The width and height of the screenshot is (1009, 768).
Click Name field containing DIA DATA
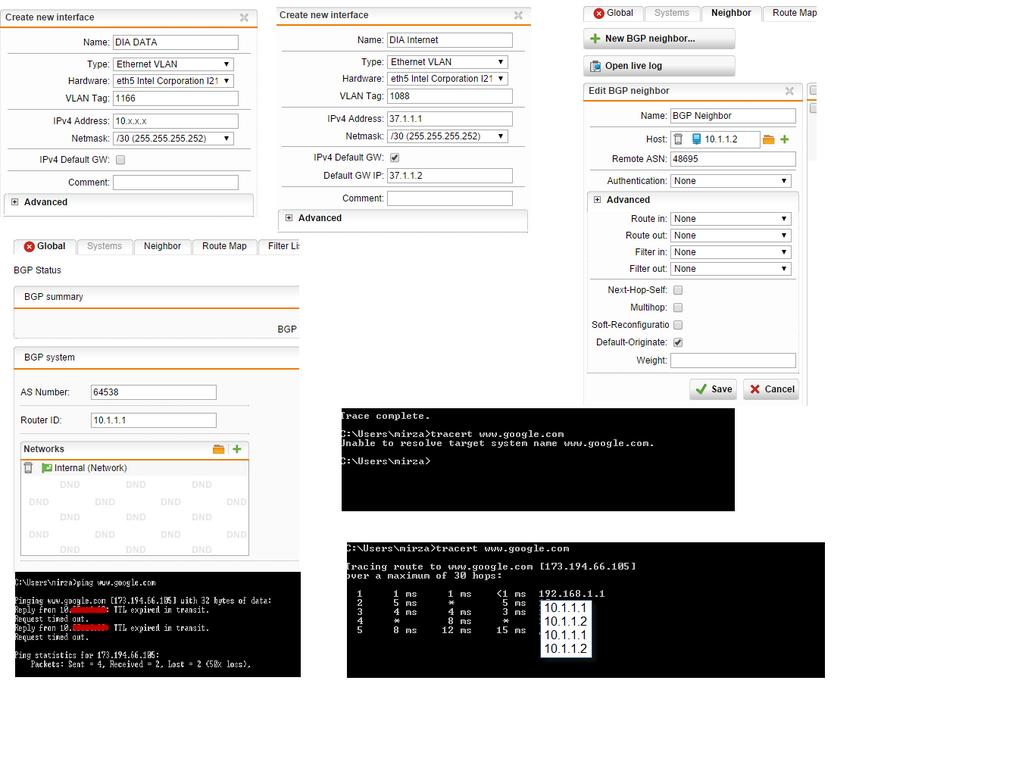tap(176, 42)
